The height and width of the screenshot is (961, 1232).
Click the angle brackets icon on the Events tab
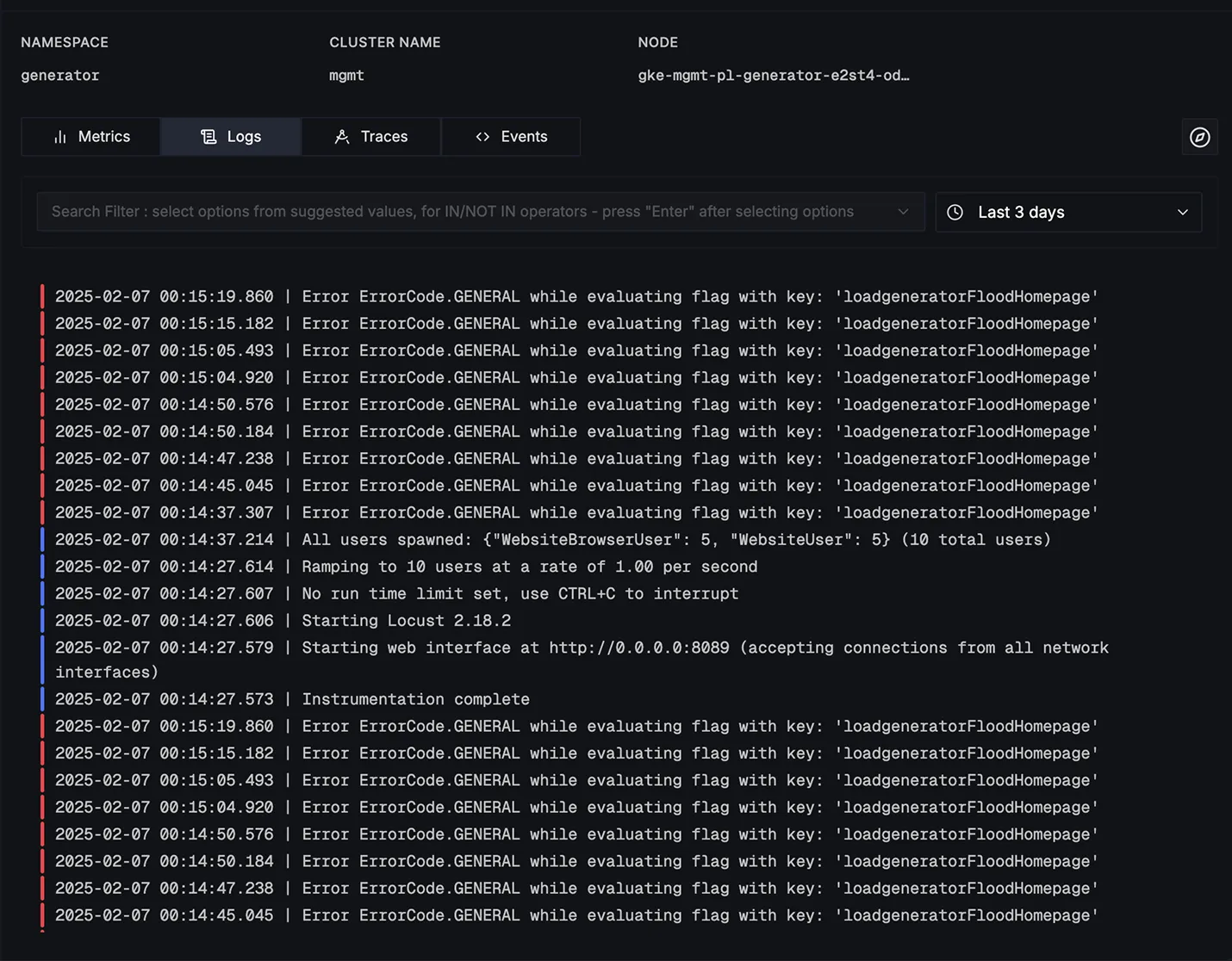[482, 136]
